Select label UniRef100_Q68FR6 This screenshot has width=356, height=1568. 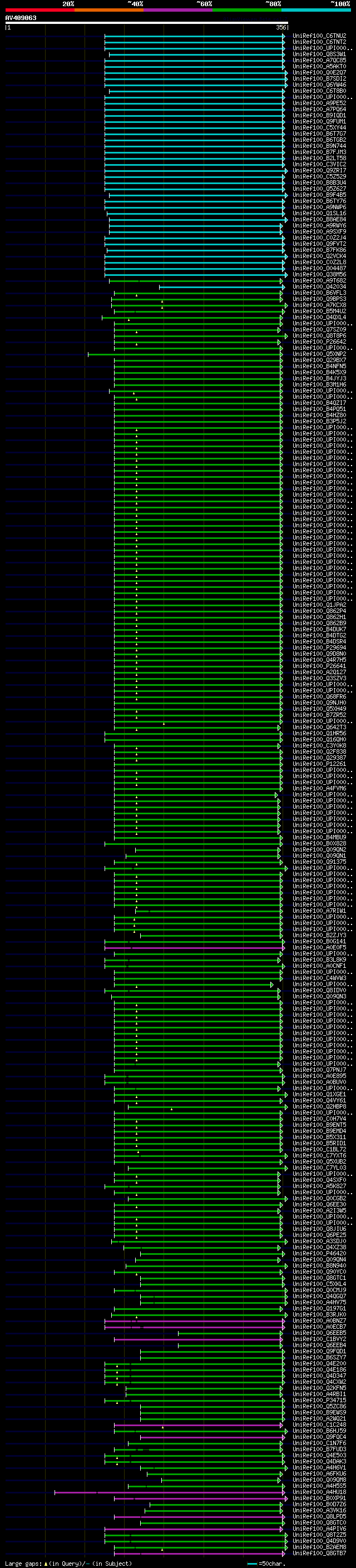pyautogui.click(x=319, y=696)
